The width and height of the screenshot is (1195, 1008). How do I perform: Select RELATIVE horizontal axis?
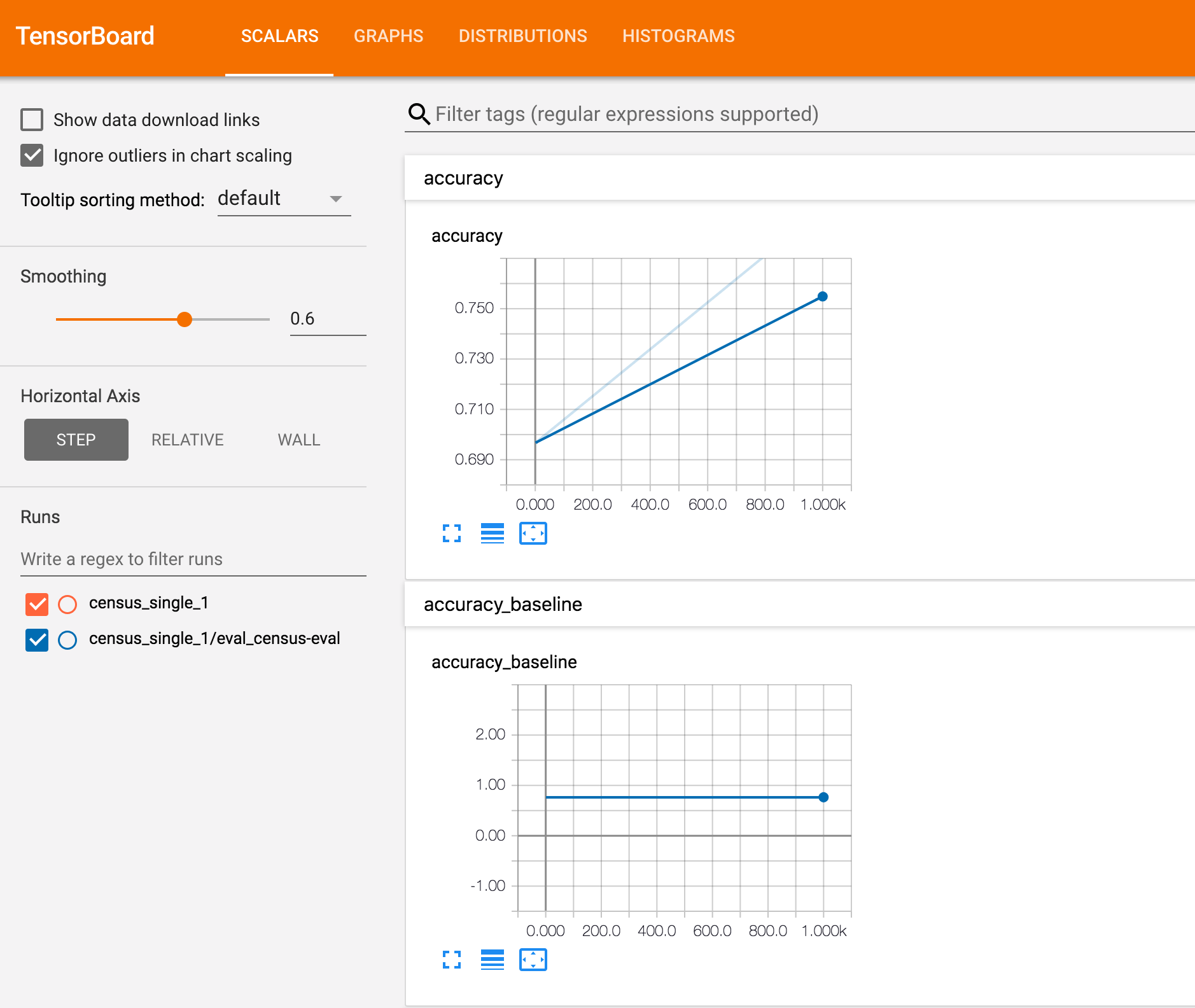(188, 440)
